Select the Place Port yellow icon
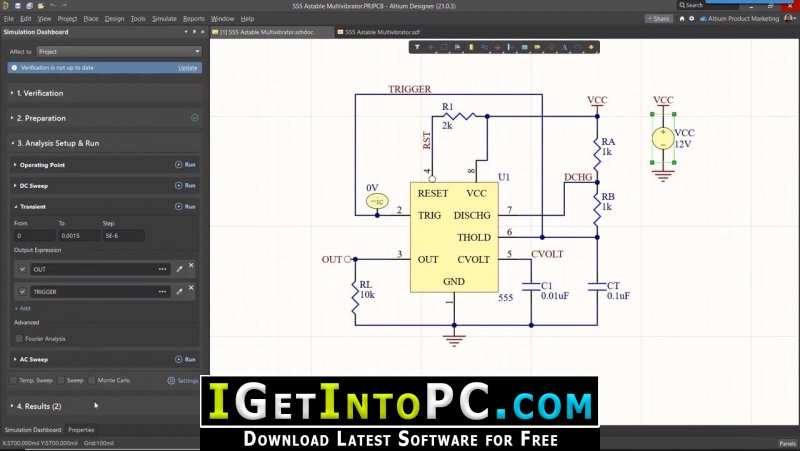 538,47
